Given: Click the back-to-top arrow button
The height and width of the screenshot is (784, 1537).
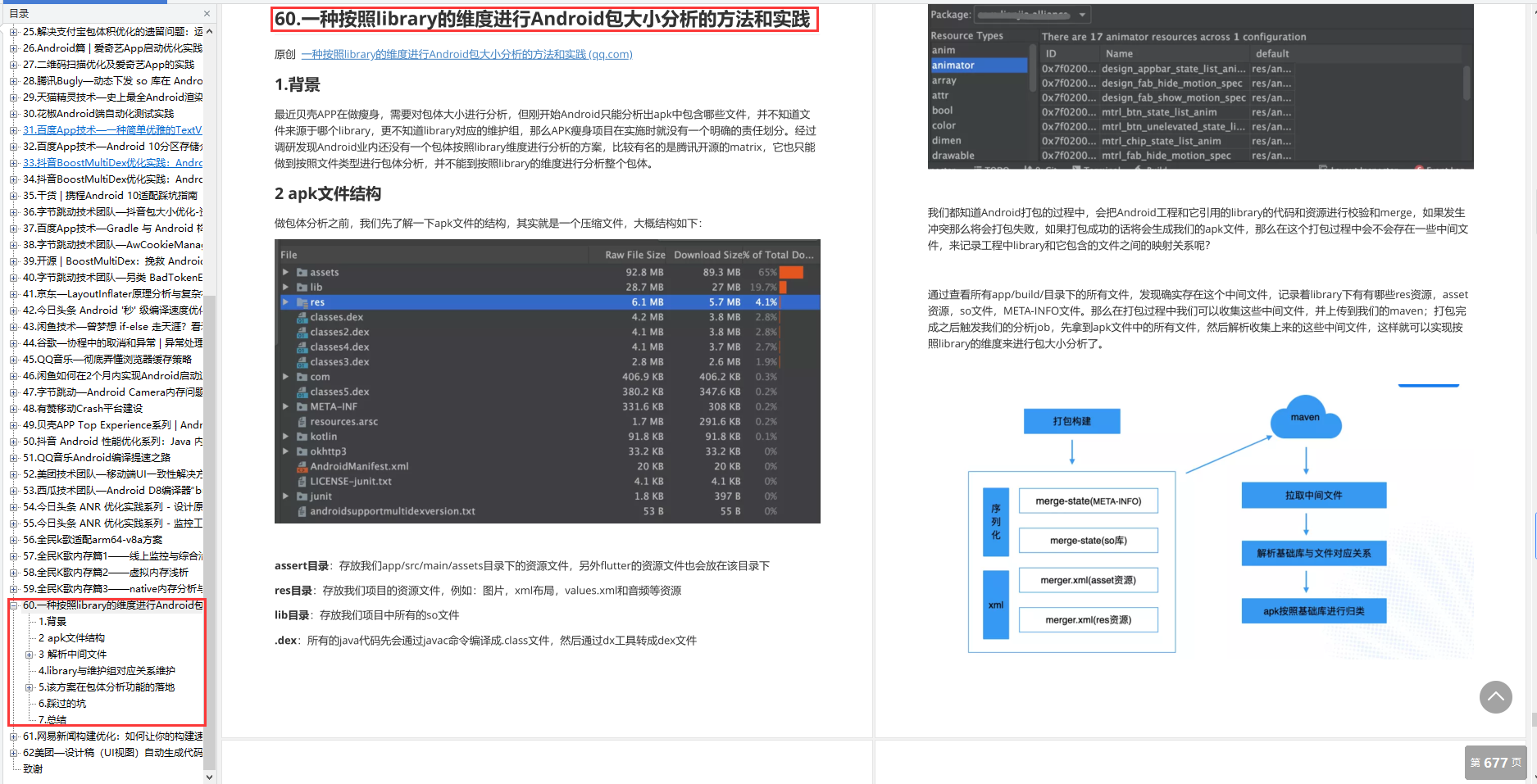Looking at the screenshot, I should click(x=1495, y=697).
